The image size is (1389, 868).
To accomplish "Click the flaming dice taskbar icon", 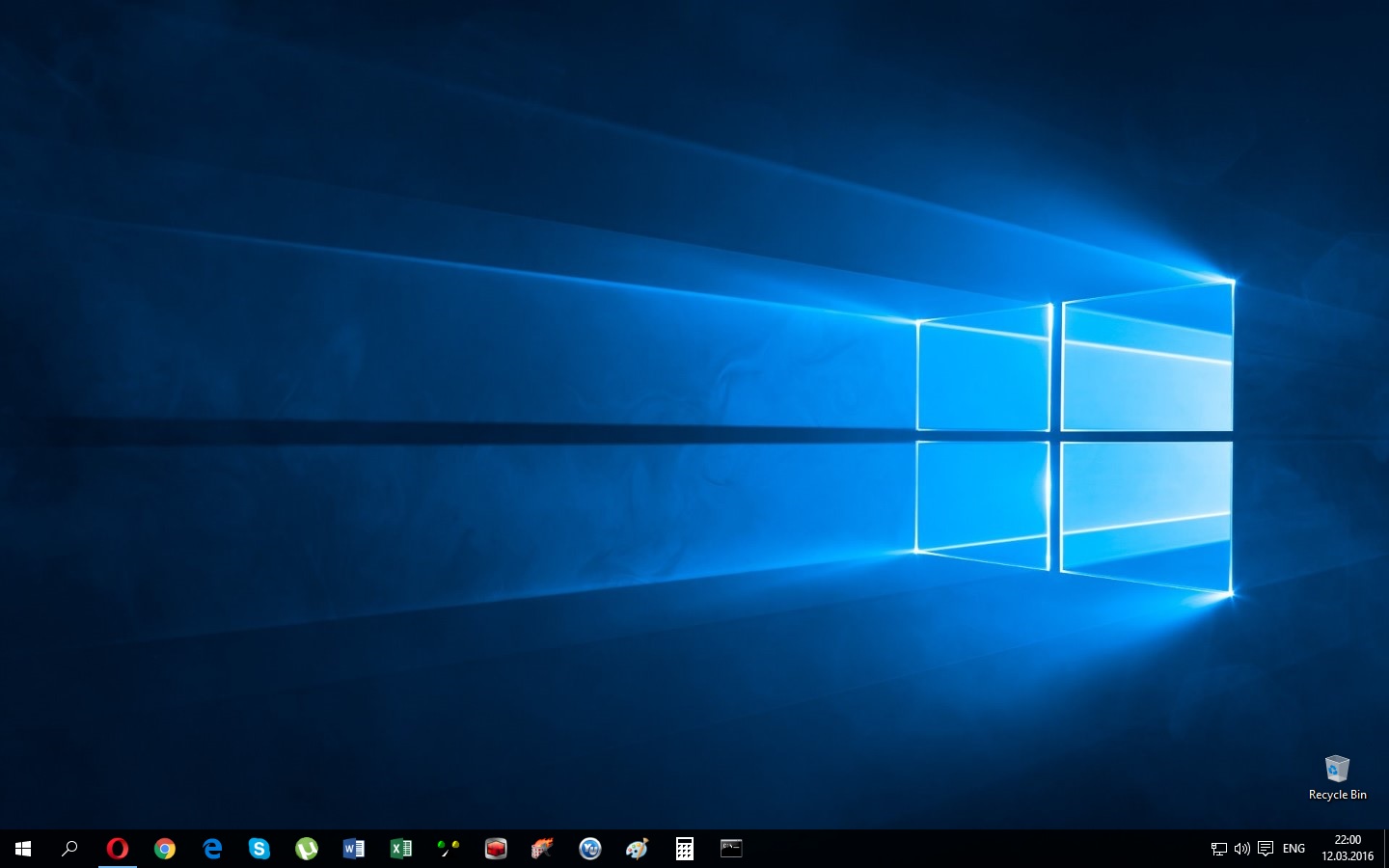I will (542, 849).
